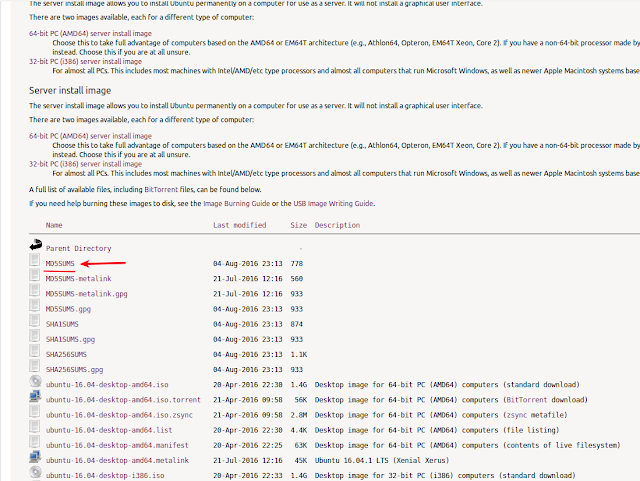Open the MD5SUMS.gpg signature link
640x481 pixels.
[68, 309]
